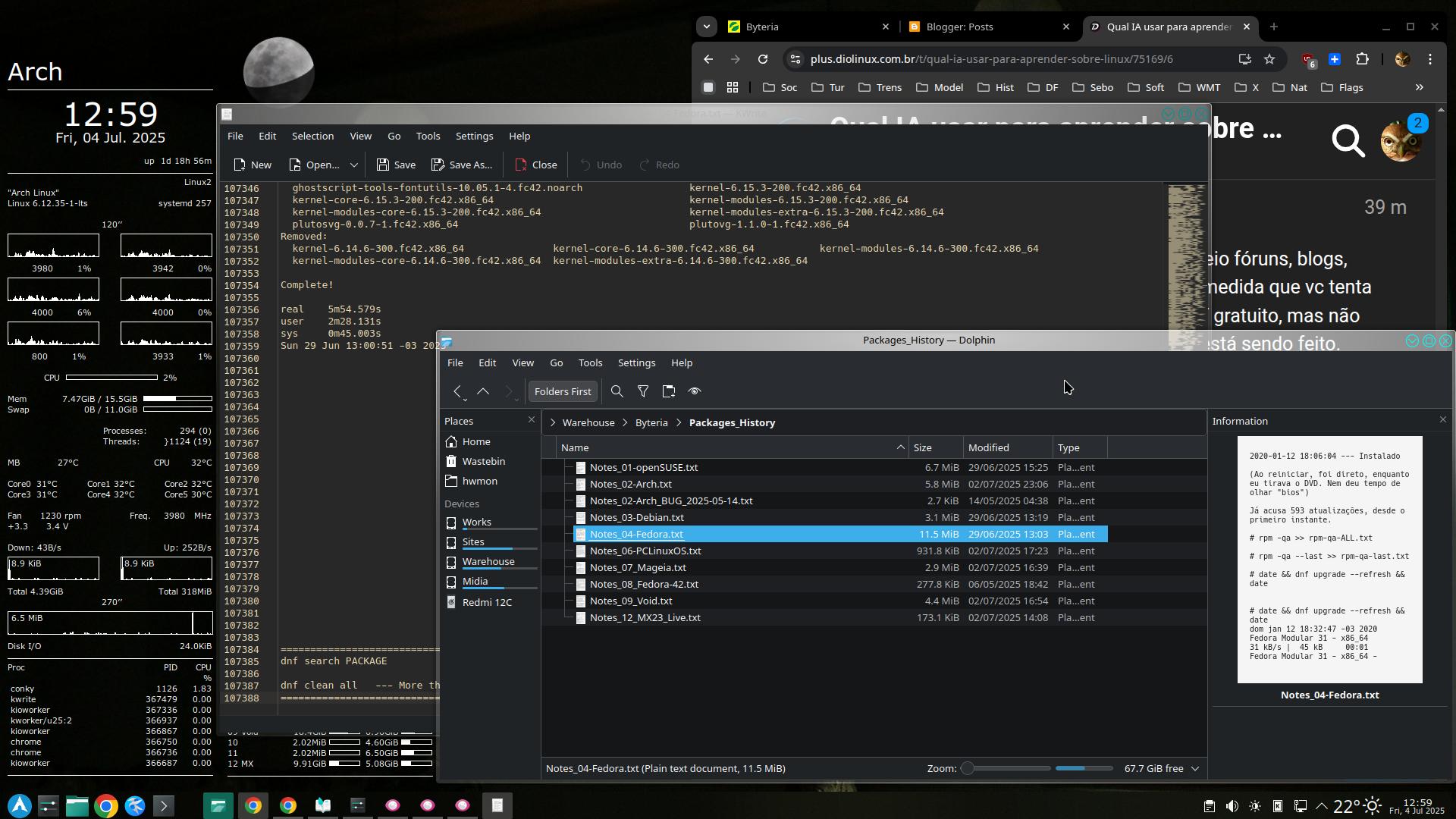Sort by the Type column header
The height and width of the screenshot is (819, 1456).
(x=1080, y=447)
